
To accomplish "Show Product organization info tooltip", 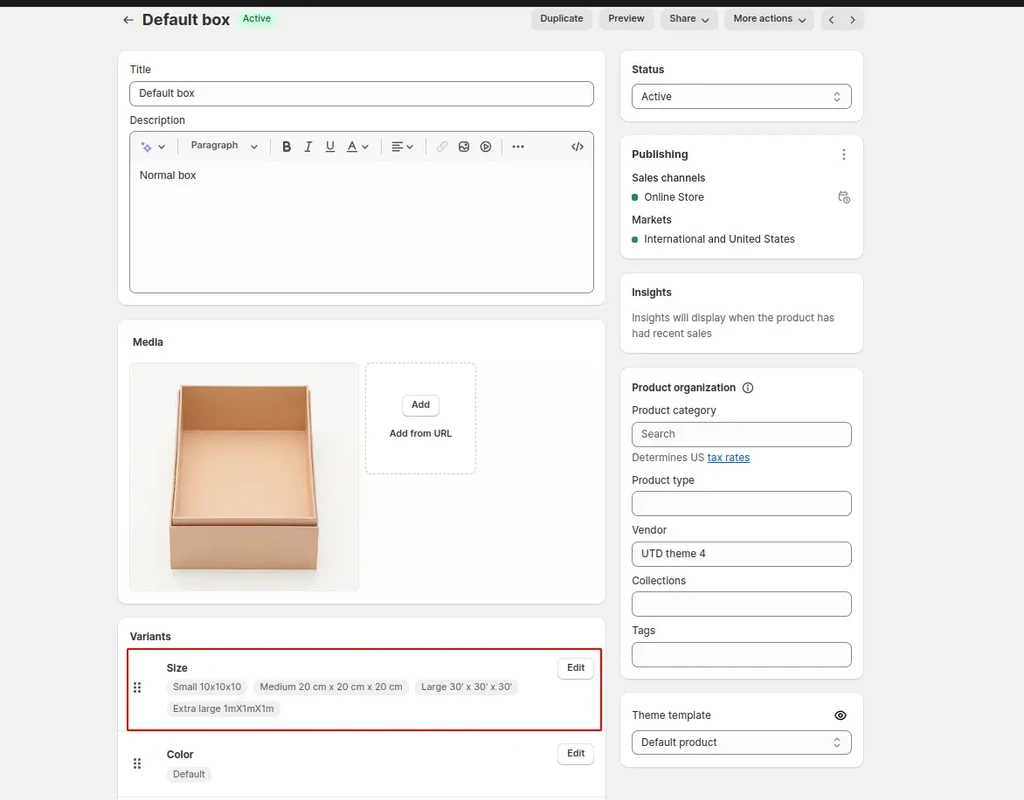I will 748,388.
